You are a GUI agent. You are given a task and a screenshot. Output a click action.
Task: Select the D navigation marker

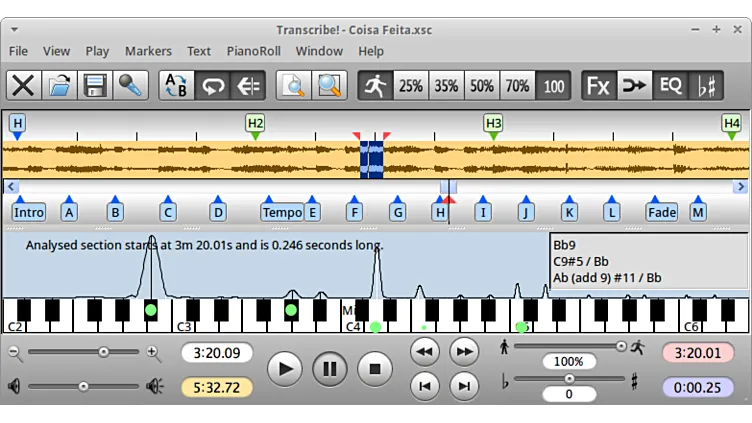pos(218,212)
